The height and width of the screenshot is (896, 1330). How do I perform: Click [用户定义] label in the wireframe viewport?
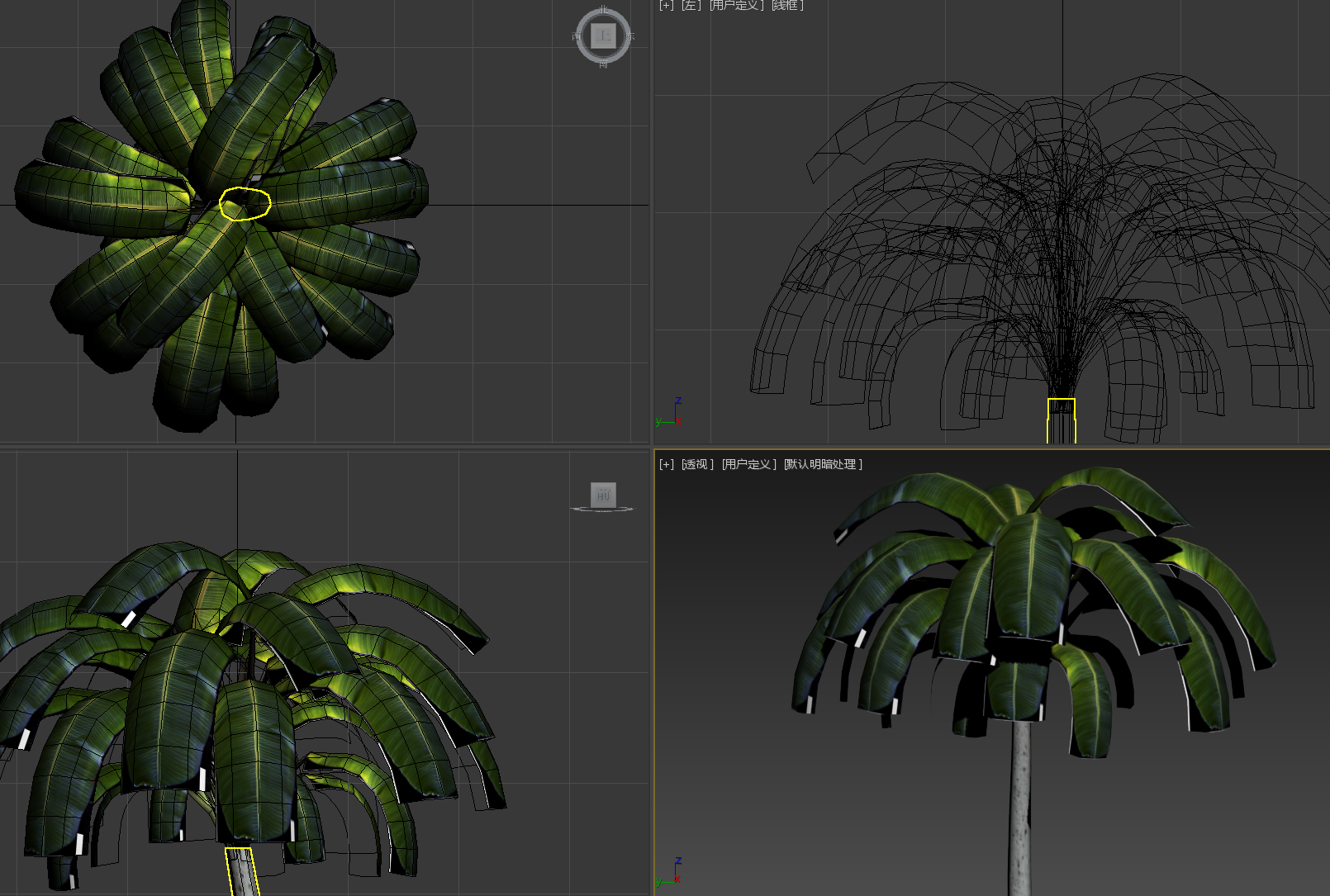(x=736, y=6)
